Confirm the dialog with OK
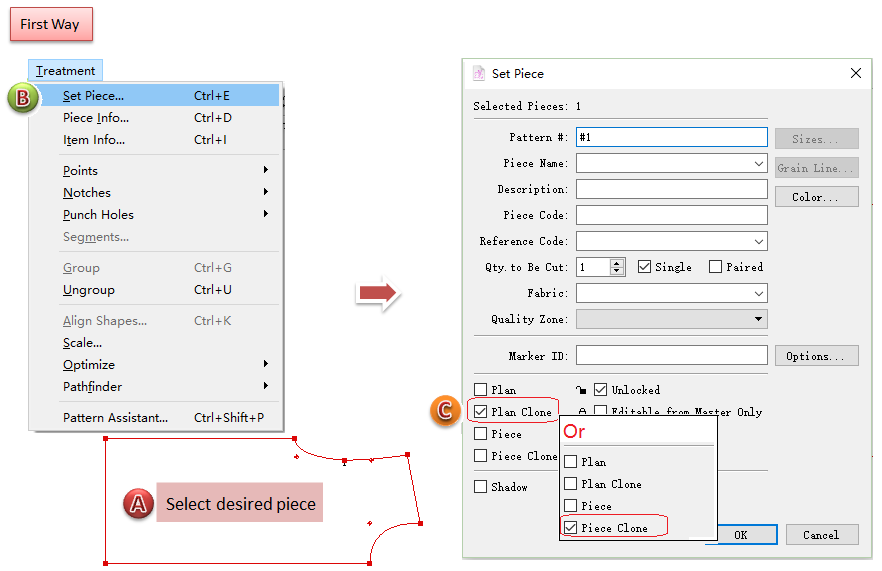This screenshot has width=882, height=571. tap(740, 535)
